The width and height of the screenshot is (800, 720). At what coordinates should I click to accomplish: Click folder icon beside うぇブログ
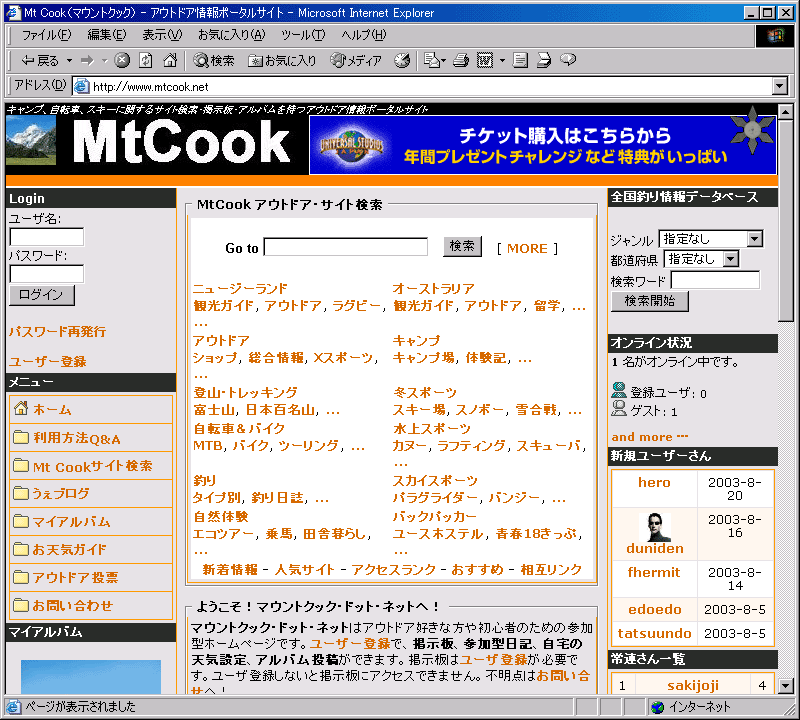21,492
